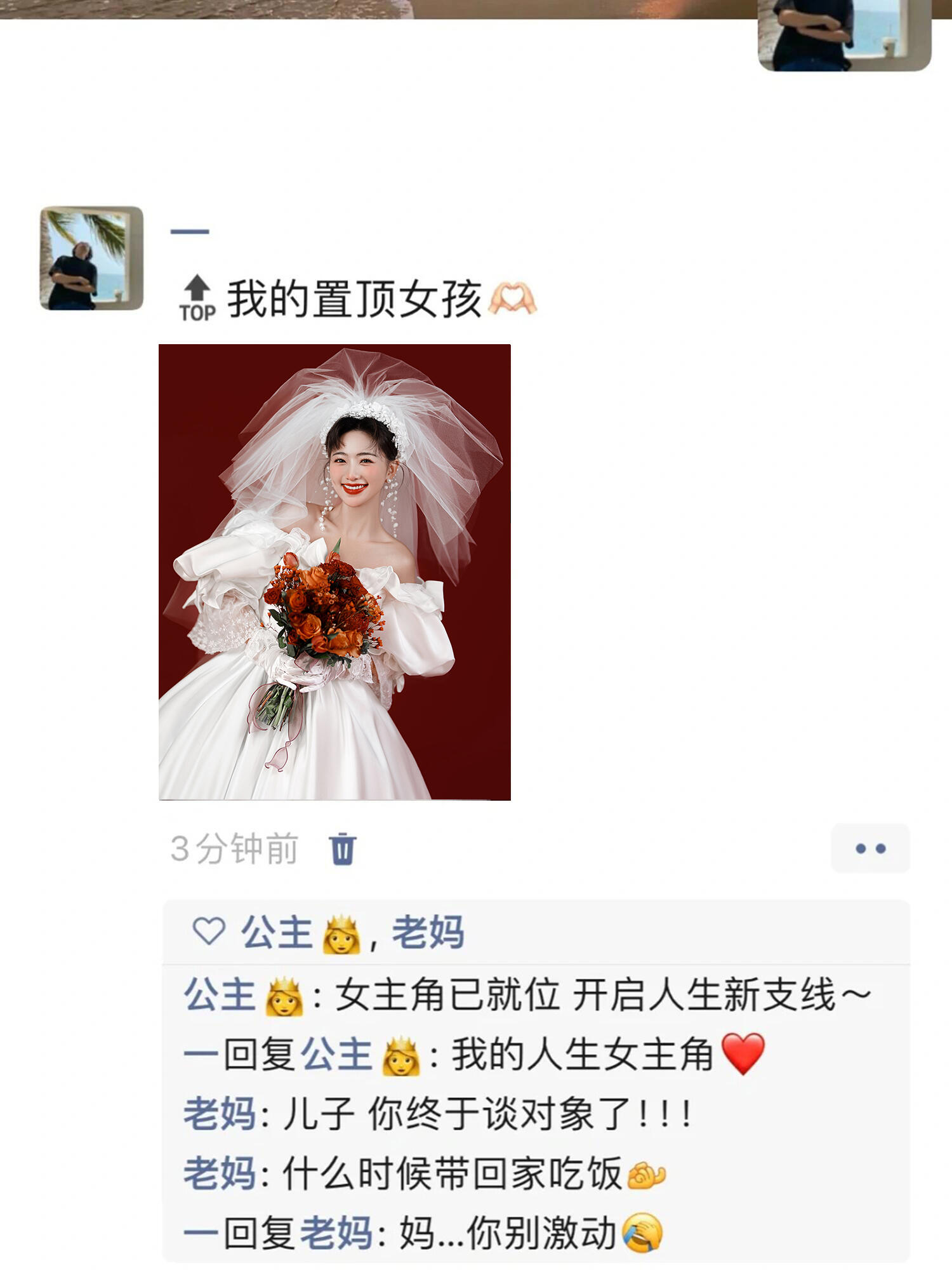Viewport: 952px width, 1270px height.
Task: Open the poster's avatar beside the post
Action: point(91,258)
